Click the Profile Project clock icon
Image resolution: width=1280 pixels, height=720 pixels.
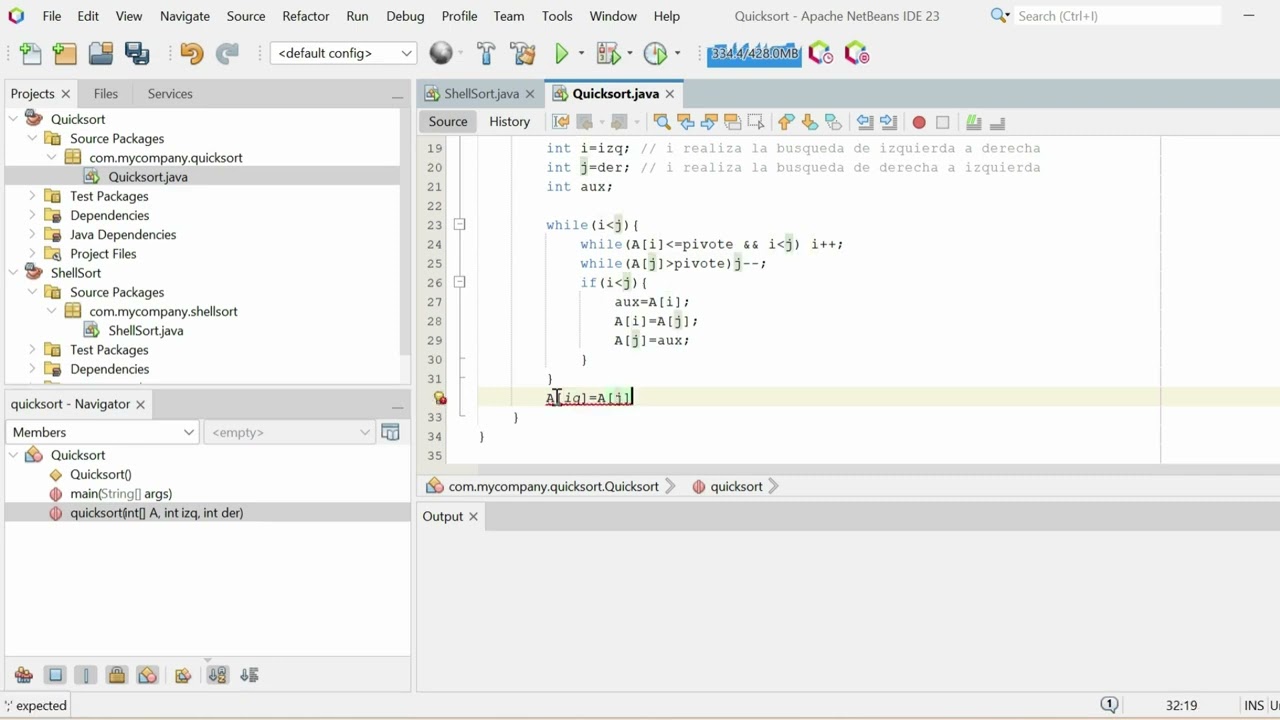[x=655, y=54]
